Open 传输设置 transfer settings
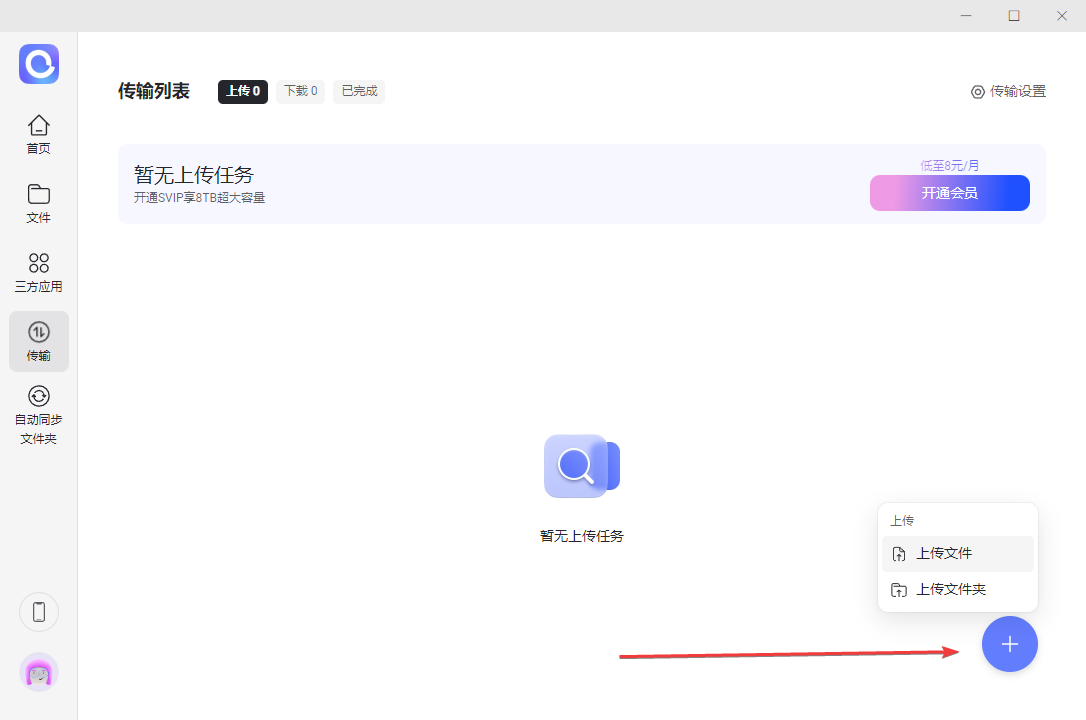Screen dimensions: 1086x720 pyautogui.click(x=1008, y=91)
